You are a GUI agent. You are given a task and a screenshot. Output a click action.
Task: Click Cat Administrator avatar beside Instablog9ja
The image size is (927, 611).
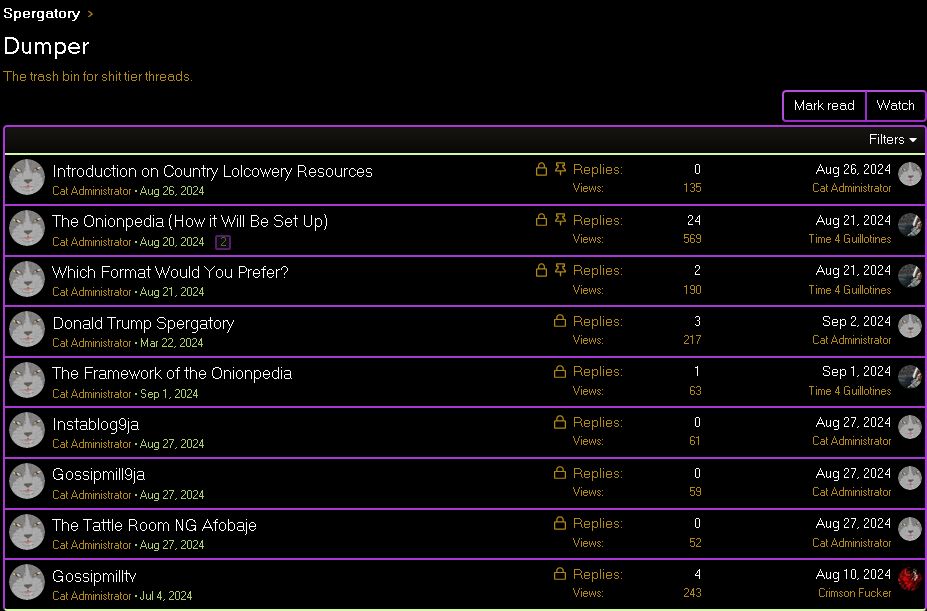coord(27,430)
